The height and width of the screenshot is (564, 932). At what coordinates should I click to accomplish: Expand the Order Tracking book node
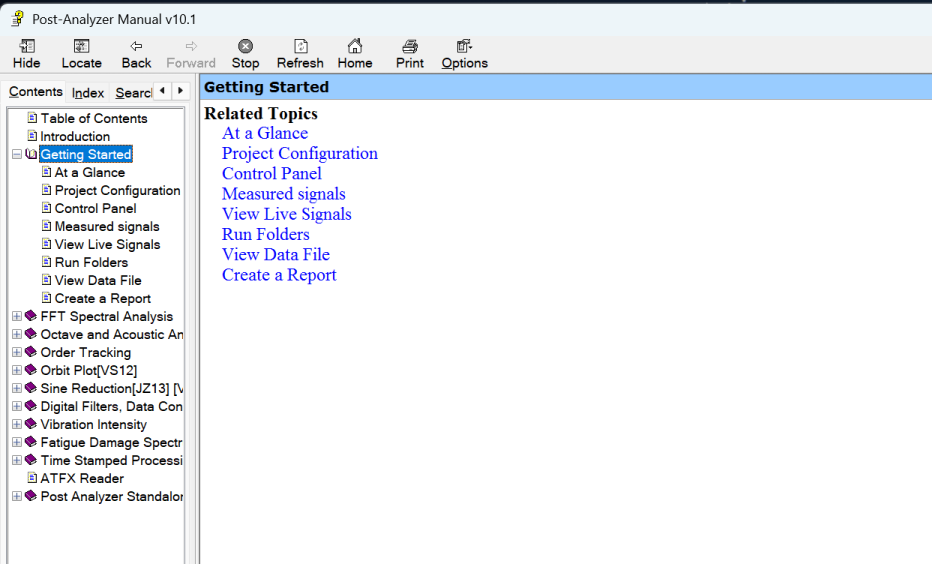pos(17,353)
